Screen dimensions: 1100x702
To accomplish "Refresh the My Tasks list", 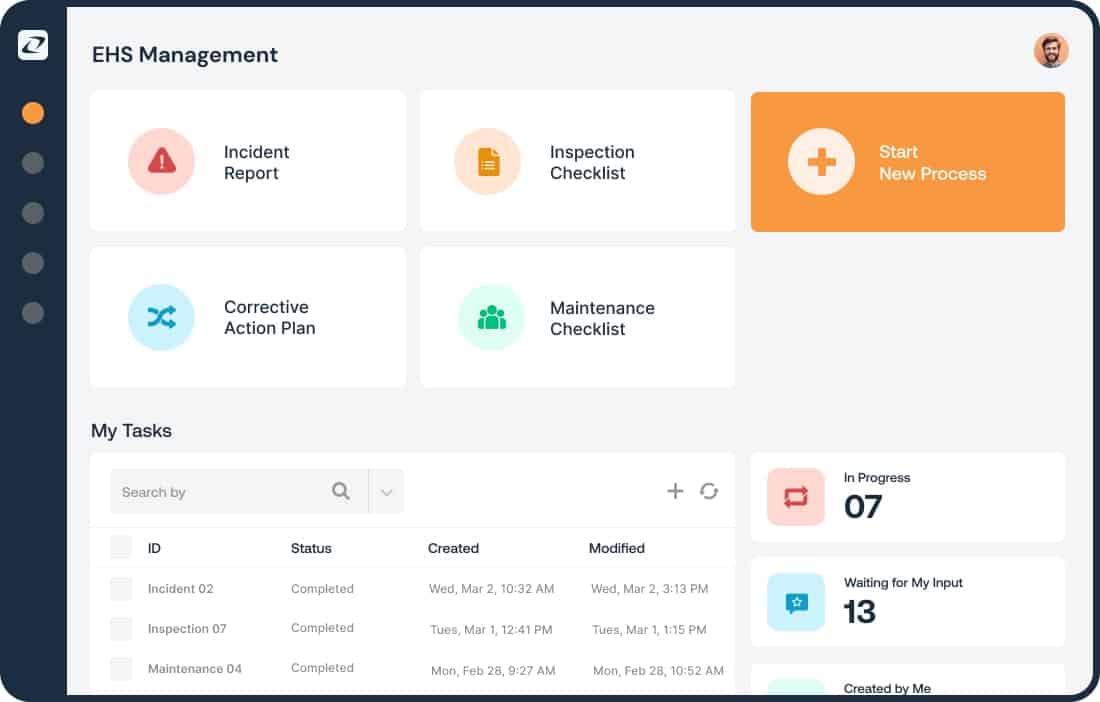I will [710, 491].
